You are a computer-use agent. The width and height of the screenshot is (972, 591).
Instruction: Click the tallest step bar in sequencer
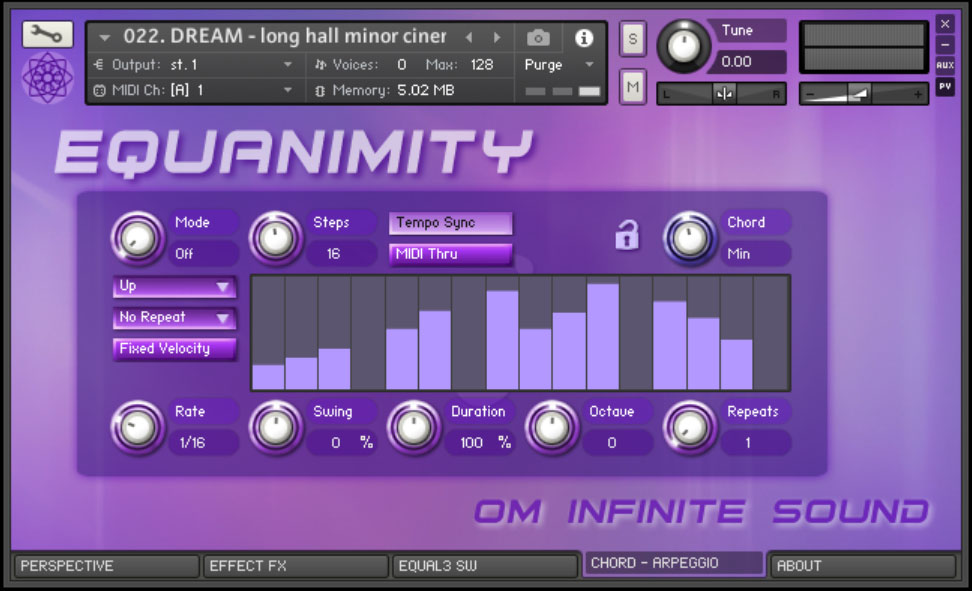[x=603, y=337]
